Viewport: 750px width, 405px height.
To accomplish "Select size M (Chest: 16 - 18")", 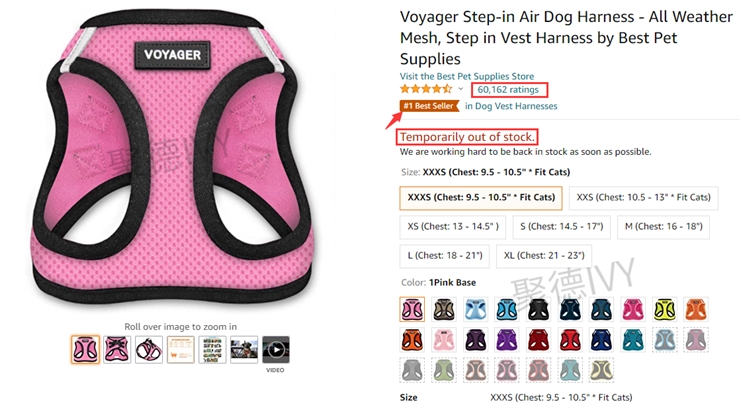I will [x=663, y=227].
